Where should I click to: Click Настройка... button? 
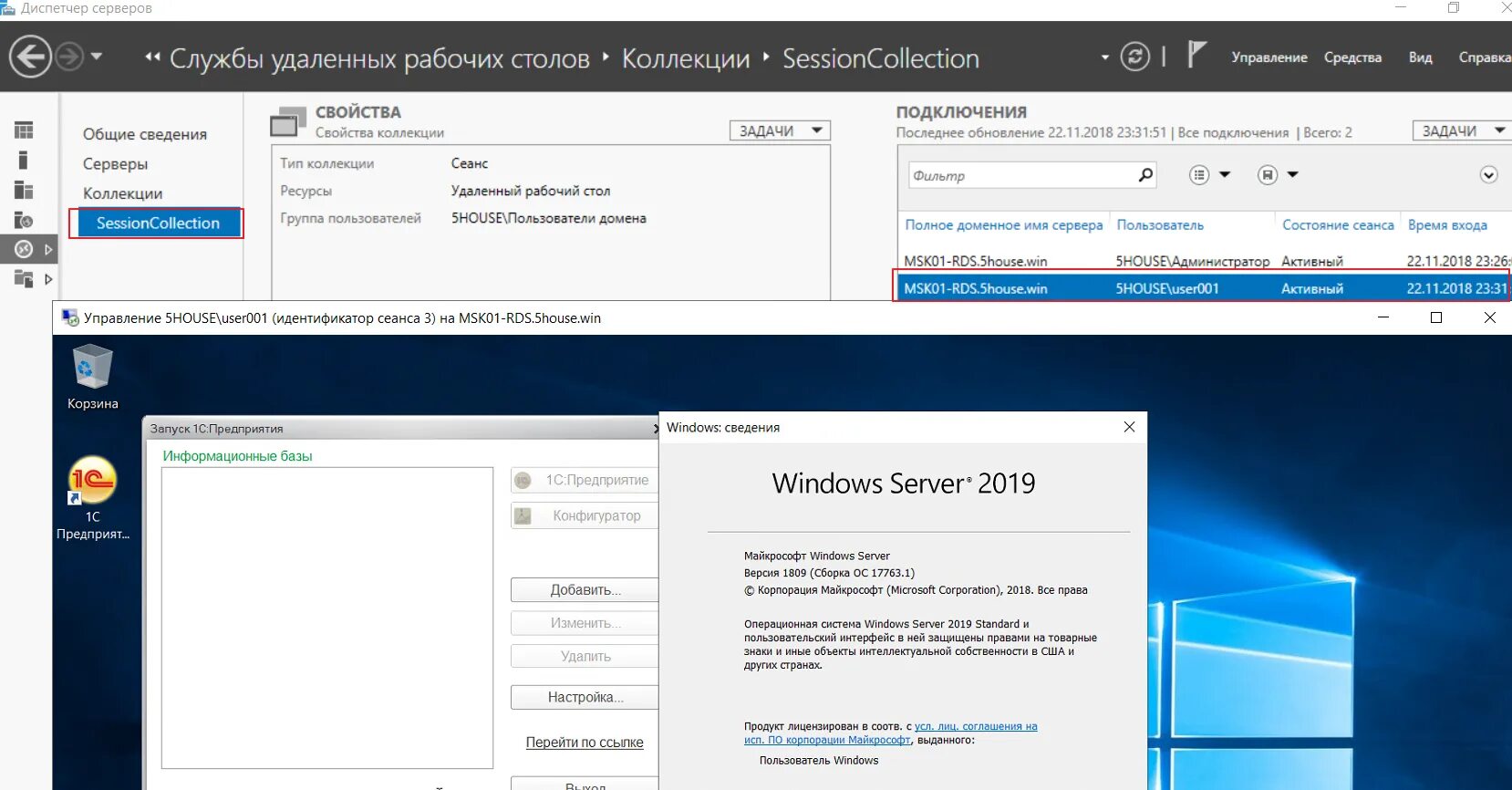585,697
